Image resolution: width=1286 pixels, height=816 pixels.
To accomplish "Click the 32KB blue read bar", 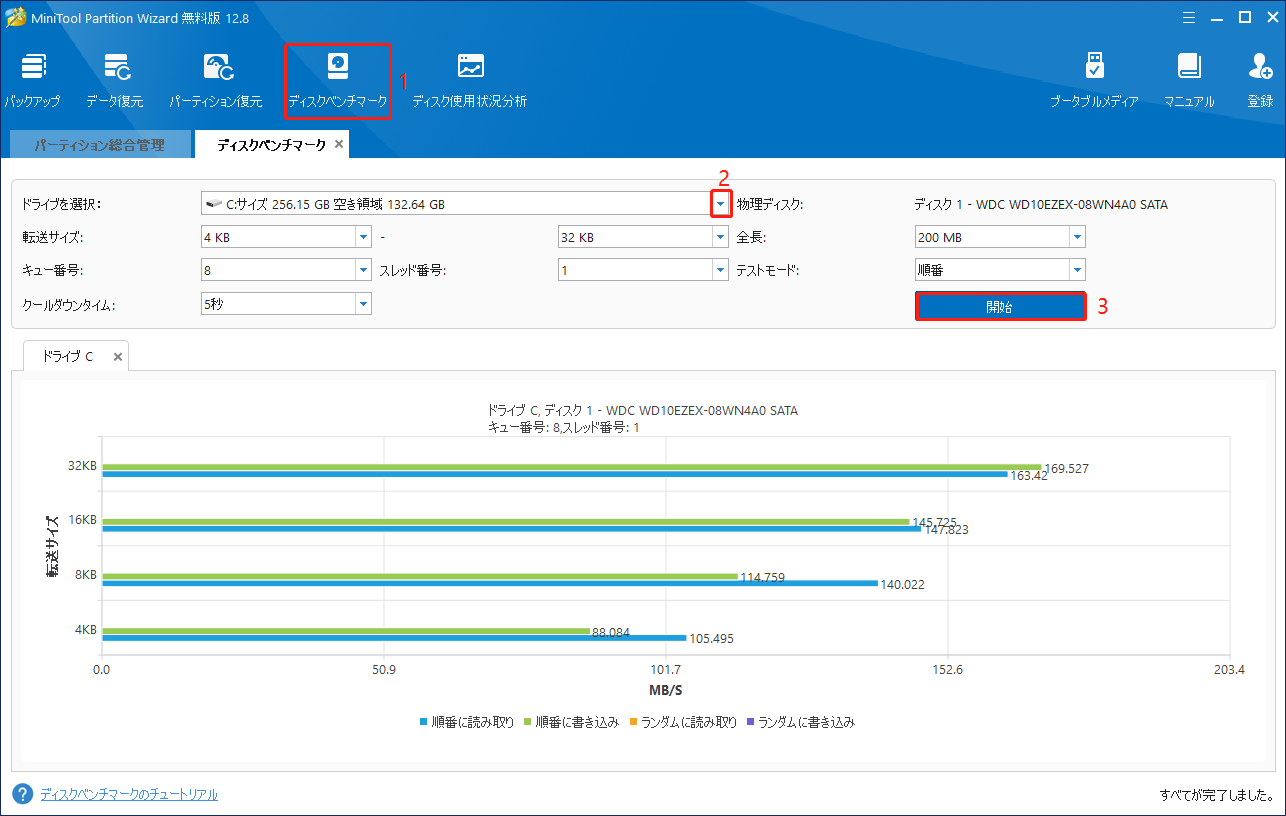I will pyautogui.click(x=555, y=474).
